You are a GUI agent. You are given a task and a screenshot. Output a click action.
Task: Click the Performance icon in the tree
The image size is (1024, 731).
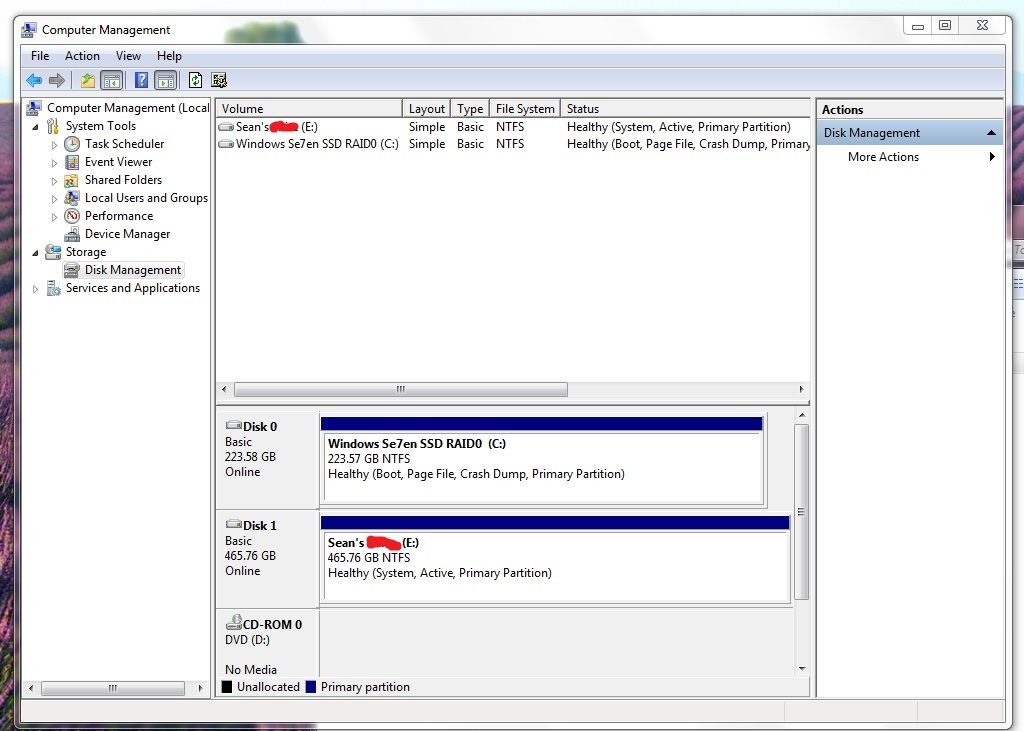pos(72,216)
